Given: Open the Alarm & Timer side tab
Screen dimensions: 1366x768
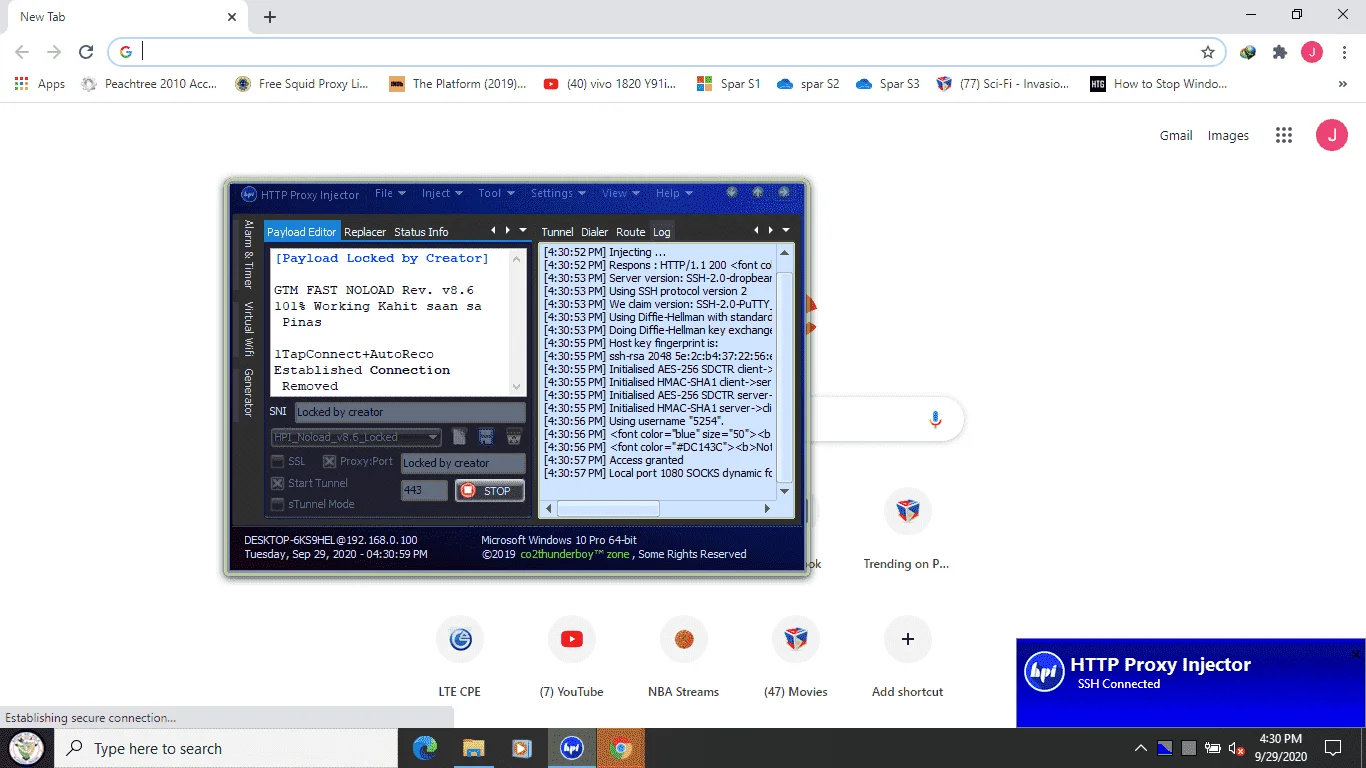Looking at the screenshot, I should (249, 255).
